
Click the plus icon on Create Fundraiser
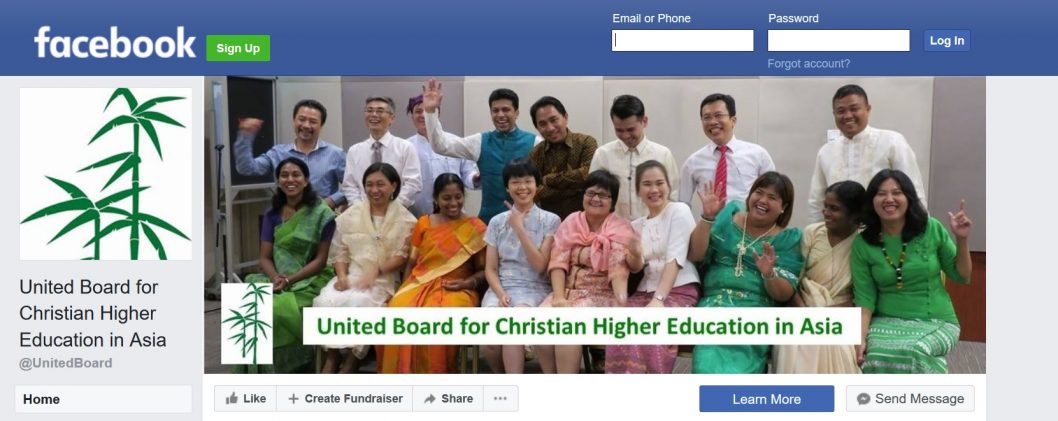click(x=294, y=399)
